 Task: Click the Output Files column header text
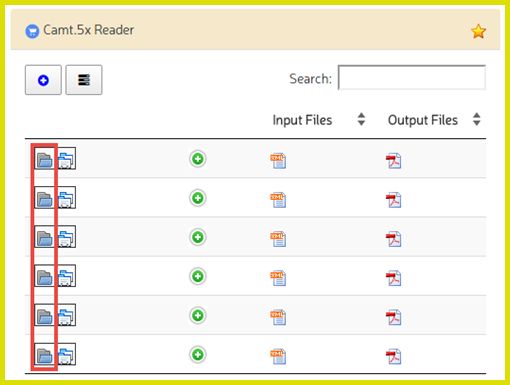[x=423, y=120]
